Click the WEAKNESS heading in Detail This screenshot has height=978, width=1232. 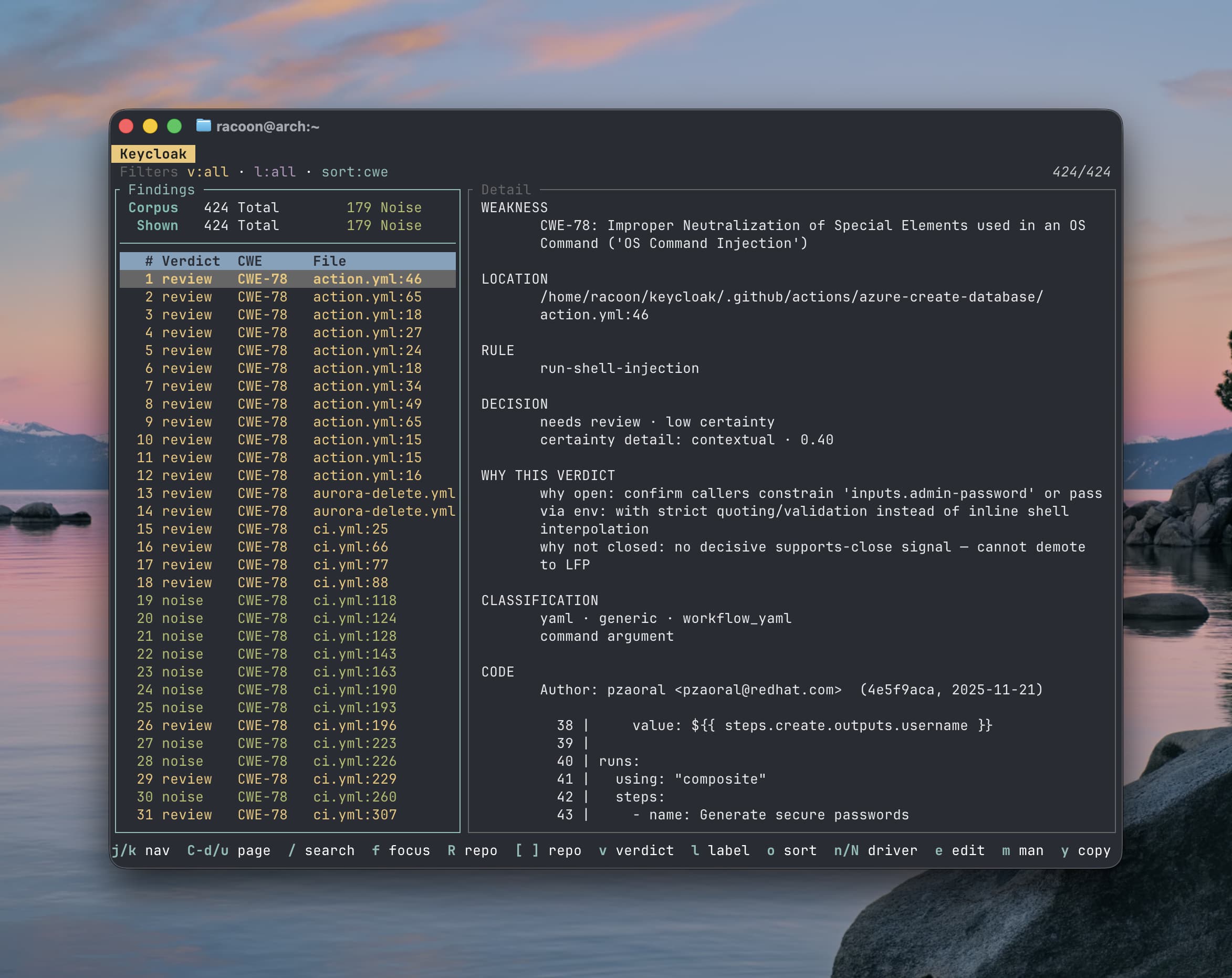click(514, 207)
